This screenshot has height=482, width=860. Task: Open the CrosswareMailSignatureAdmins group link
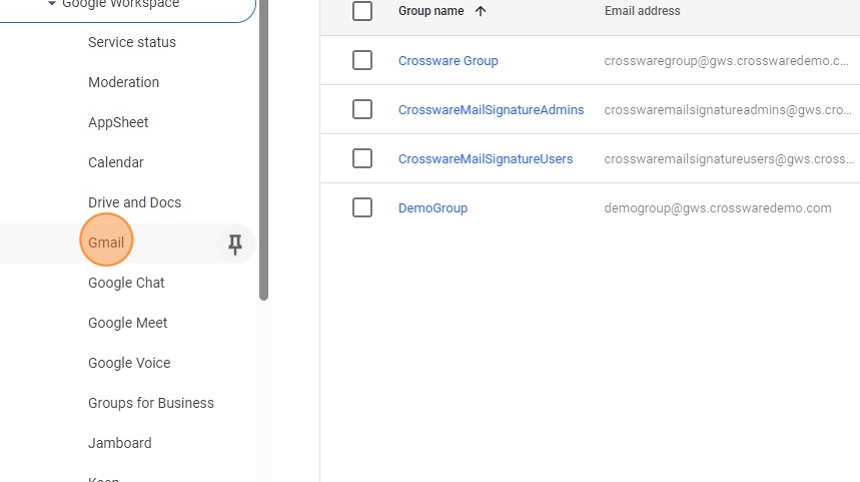[x=490, y=110]
